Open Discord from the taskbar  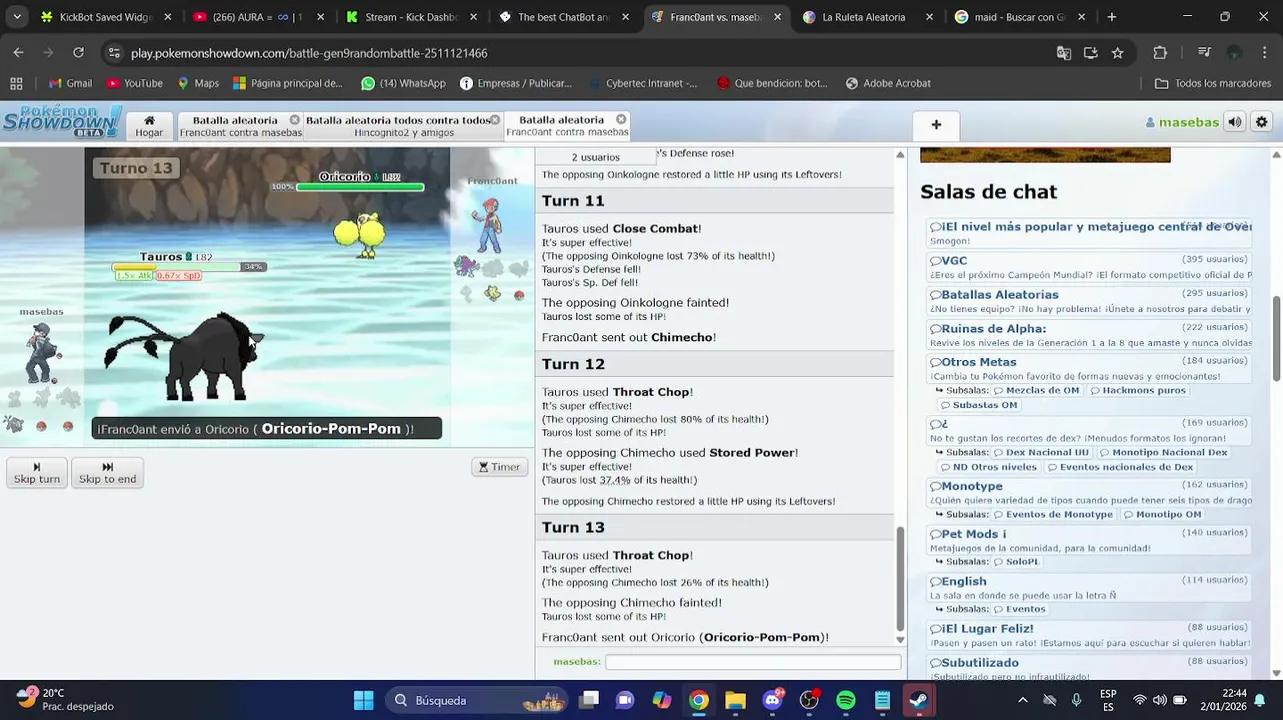coord(772,700)
